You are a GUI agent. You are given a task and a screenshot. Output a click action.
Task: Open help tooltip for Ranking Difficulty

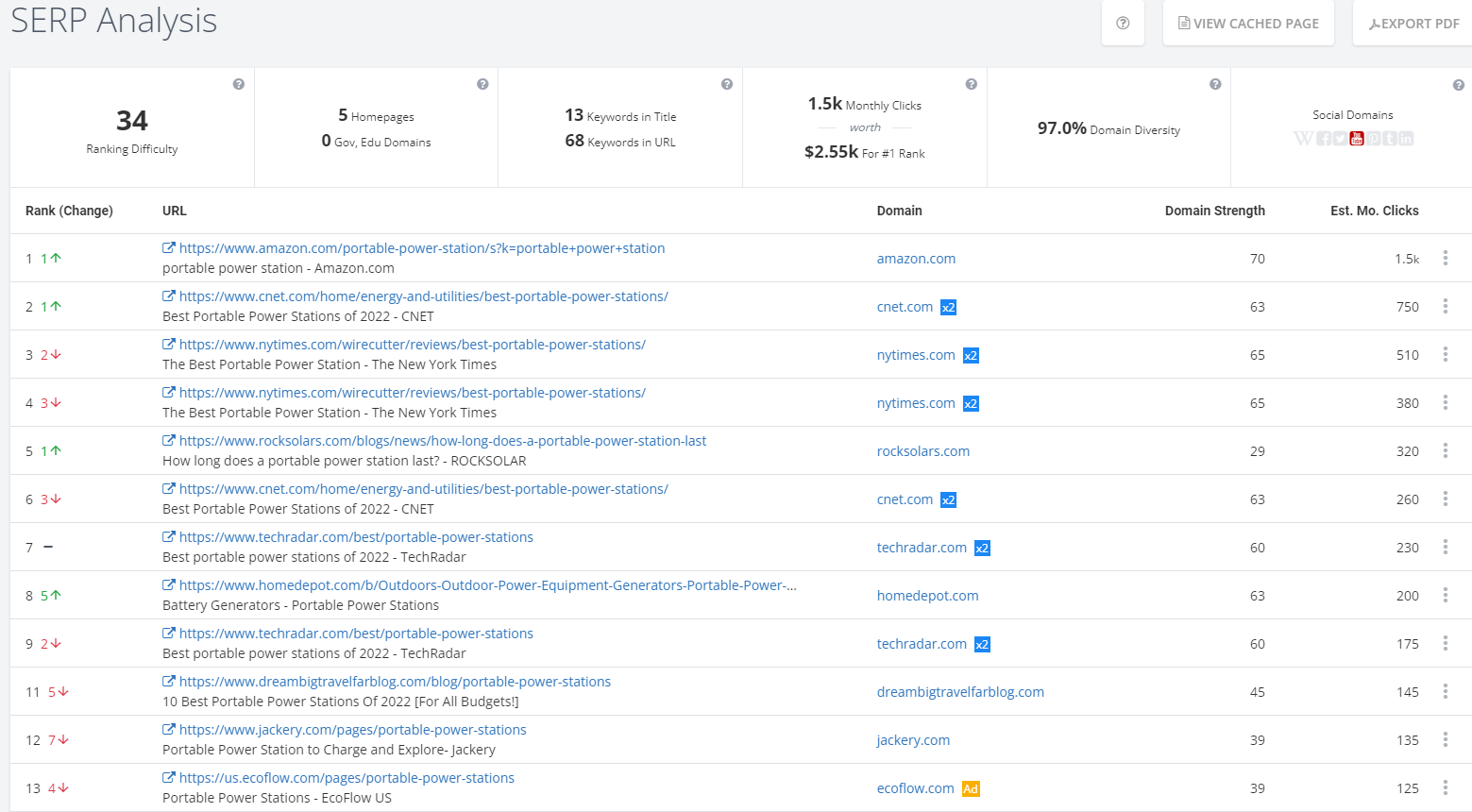239,84
